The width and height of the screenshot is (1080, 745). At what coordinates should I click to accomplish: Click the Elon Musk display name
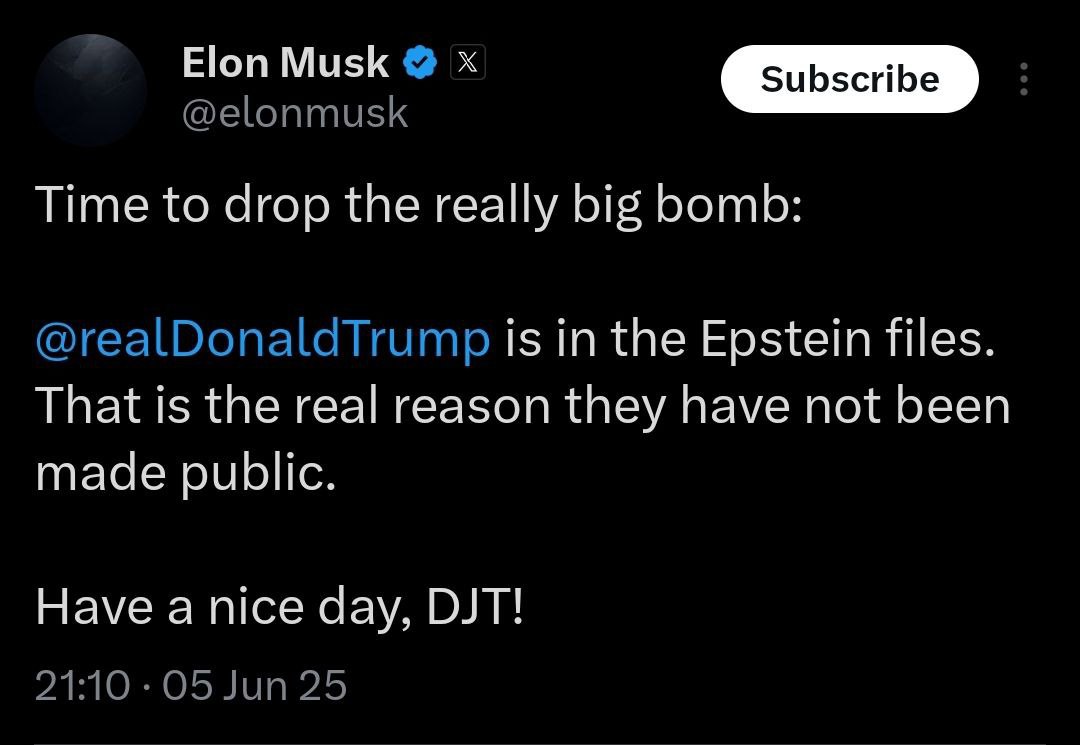(x=285, y=64)
